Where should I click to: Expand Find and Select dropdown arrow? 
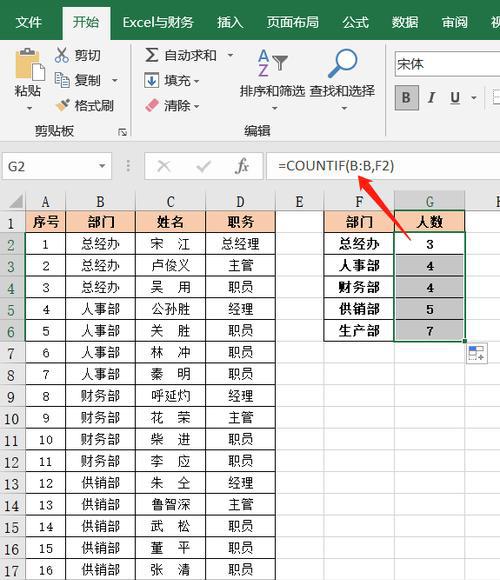pos(344,108)
